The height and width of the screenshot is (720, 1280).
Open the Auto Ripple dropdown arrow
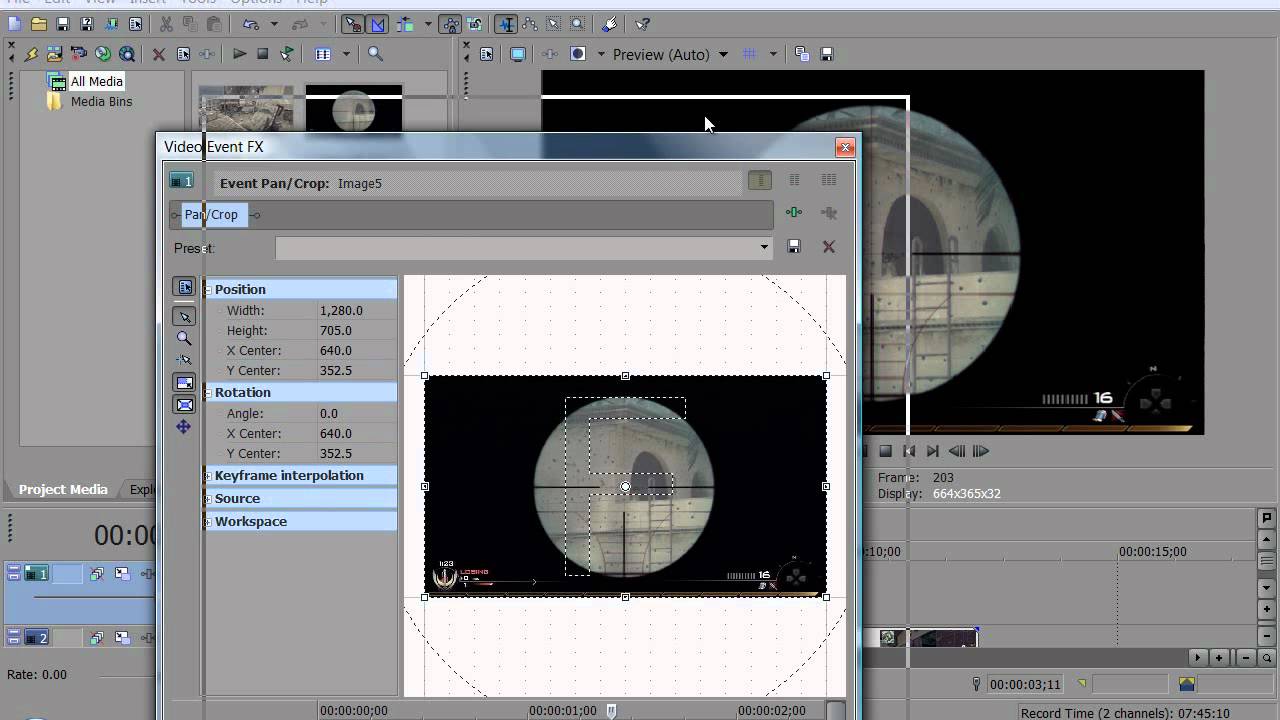pyautogui.click(x=428, y=24)
